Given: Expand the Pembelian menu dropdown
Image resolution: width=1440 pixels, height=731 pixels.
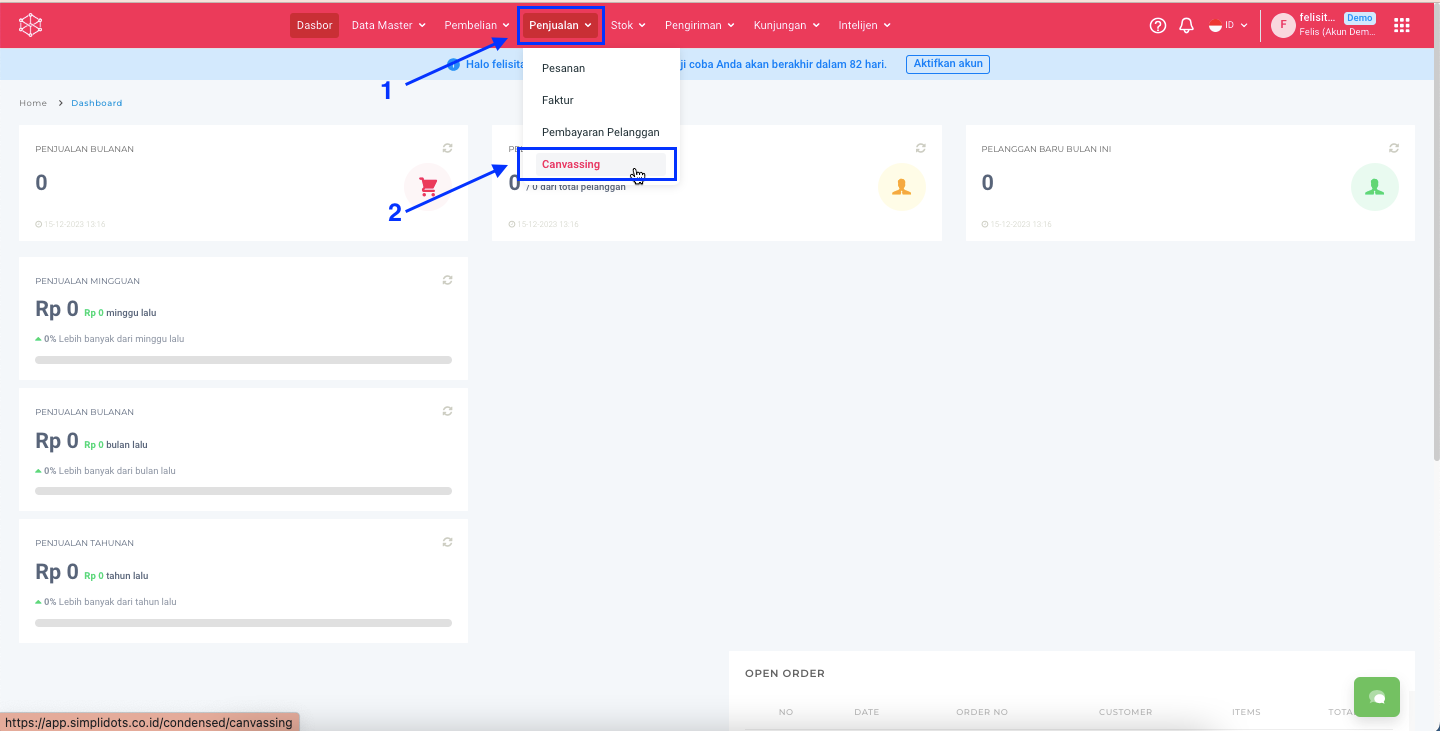Looking at the screenshot, I should coord(477,26).
